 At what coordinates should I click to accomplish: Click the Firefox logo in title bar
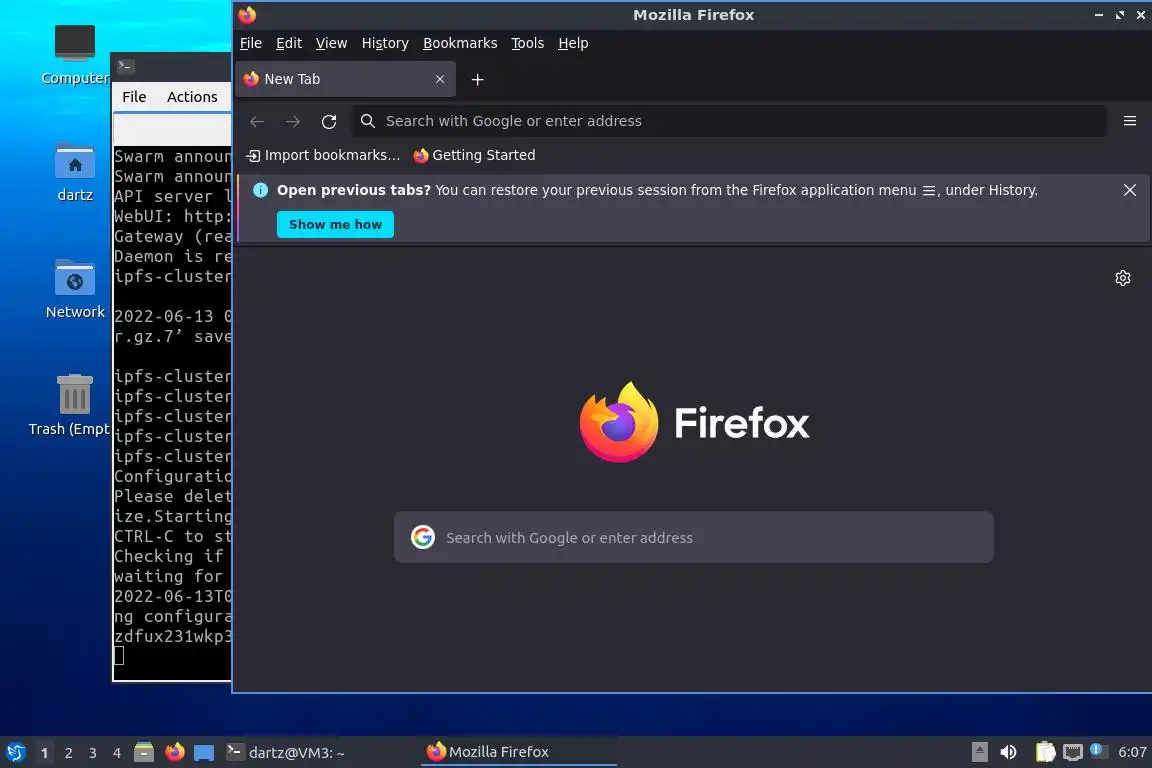(247, 15)
